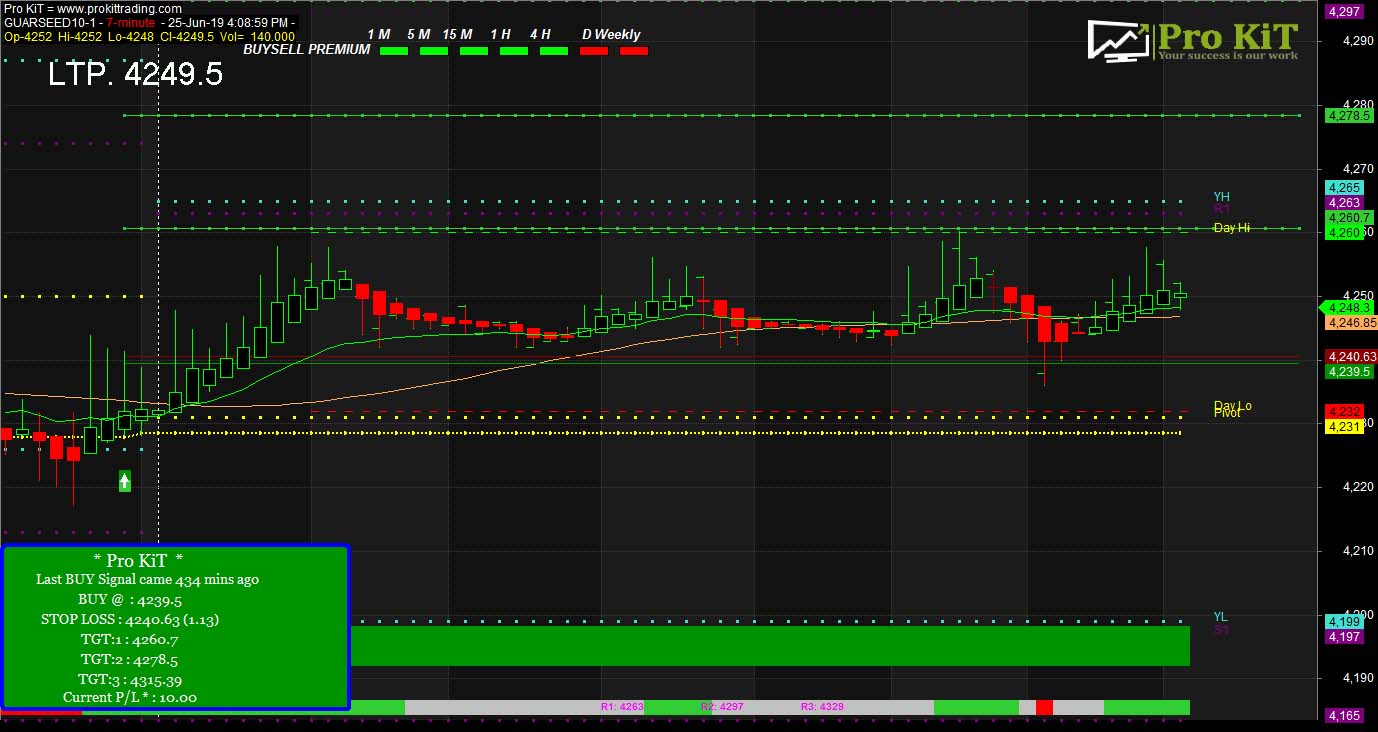Click the Pro KiT logo
Image resolution: width=1378 pixels, height=732 pixels.
[x=1192, y=41]
